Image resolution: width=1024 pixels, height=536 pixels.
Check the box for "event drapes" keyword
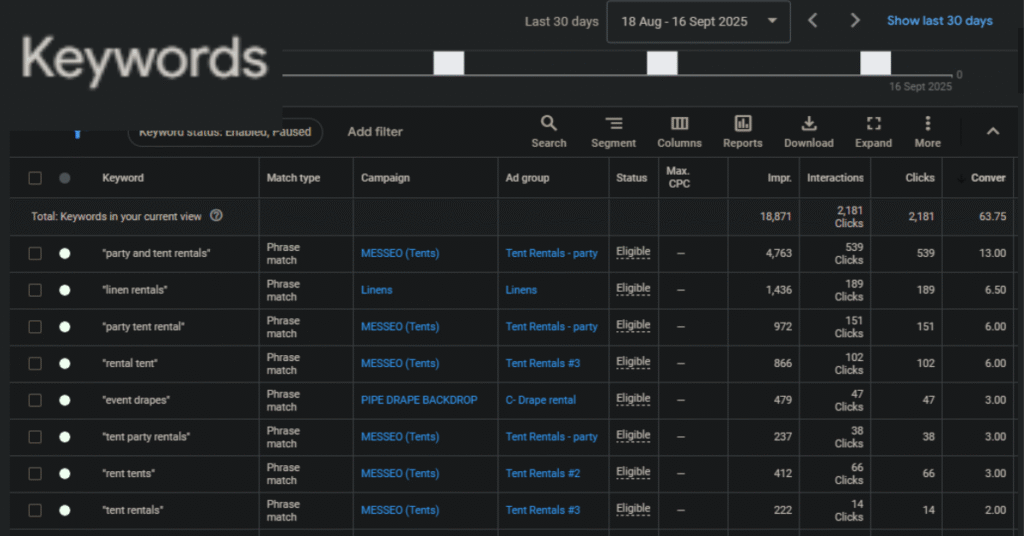(35, 400)
